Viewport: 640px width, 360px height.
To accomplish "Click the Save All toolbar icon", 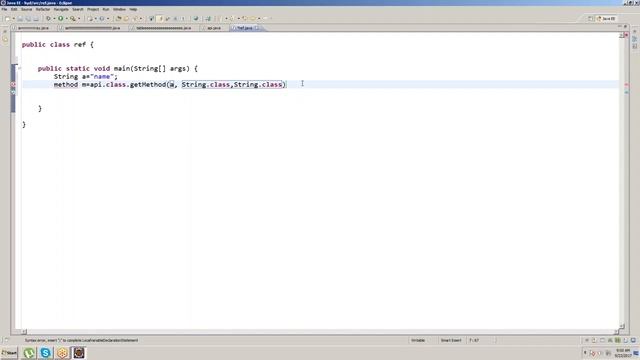I will point(28,18).
